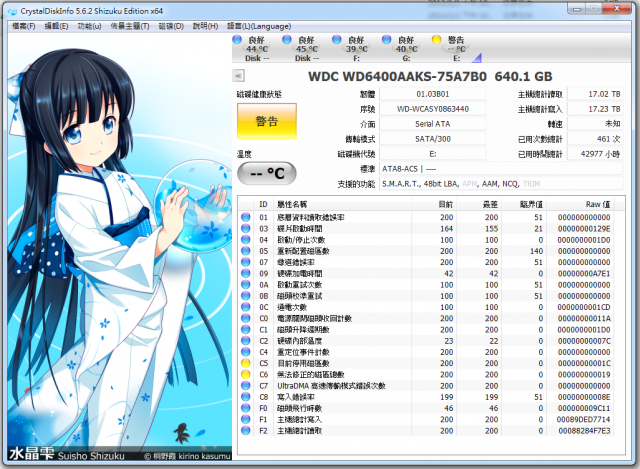Open the 檔案(F) menu
Image resolution: width=640 pixels, height=469 pixels.
(24, 27)
